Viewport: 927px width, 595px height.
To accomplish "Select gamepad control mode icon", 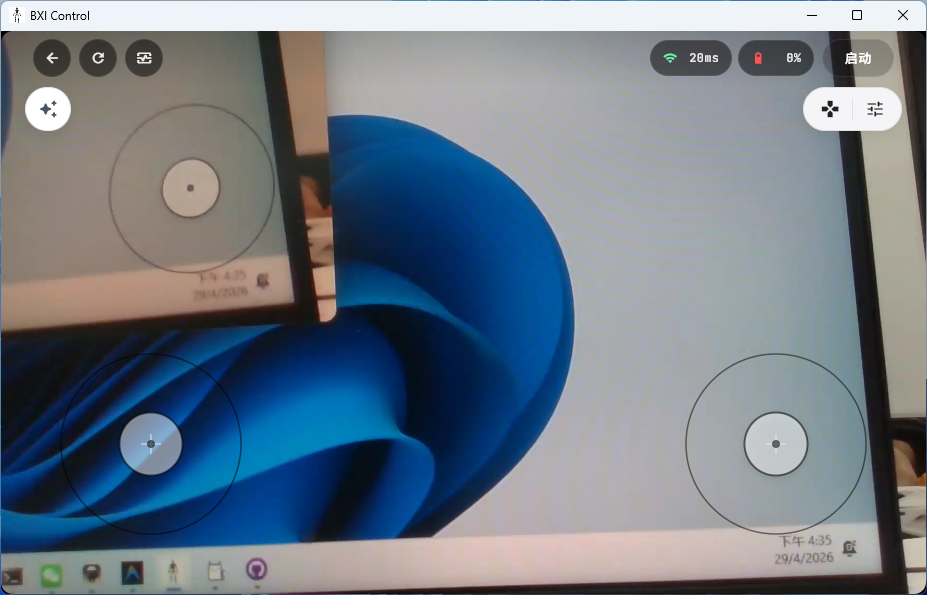I will 830,109.
